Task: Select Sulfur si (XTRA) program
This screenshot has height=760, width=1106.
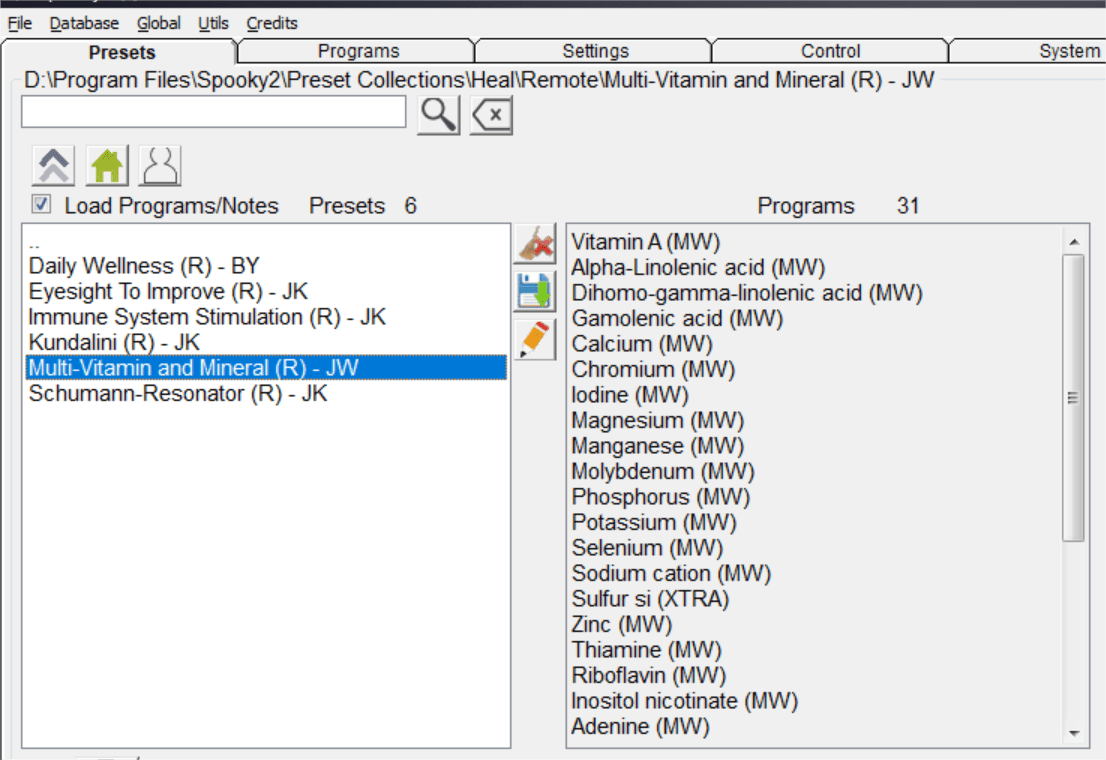Action: tap(815, 598)
